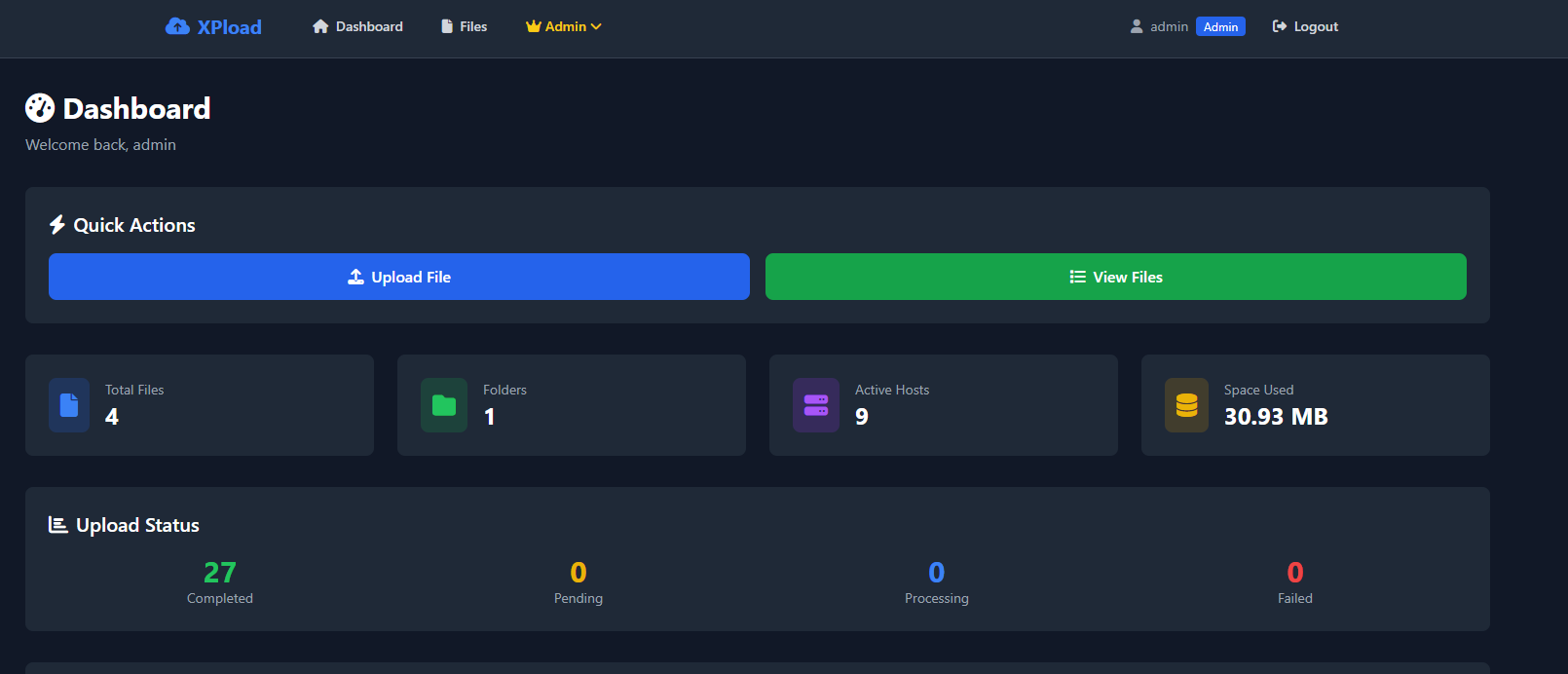Click the XPload cloud logo icon
The height and width of the screenshot is (674, 1568).
pos(177,26)
